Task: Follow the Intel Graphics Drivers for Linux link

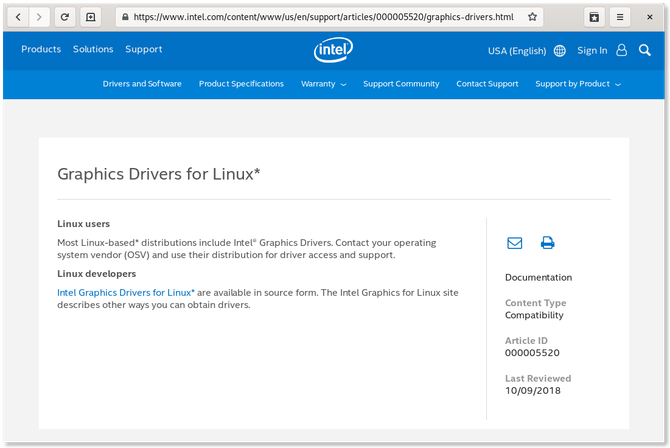Action: click(x=125, y=292)
